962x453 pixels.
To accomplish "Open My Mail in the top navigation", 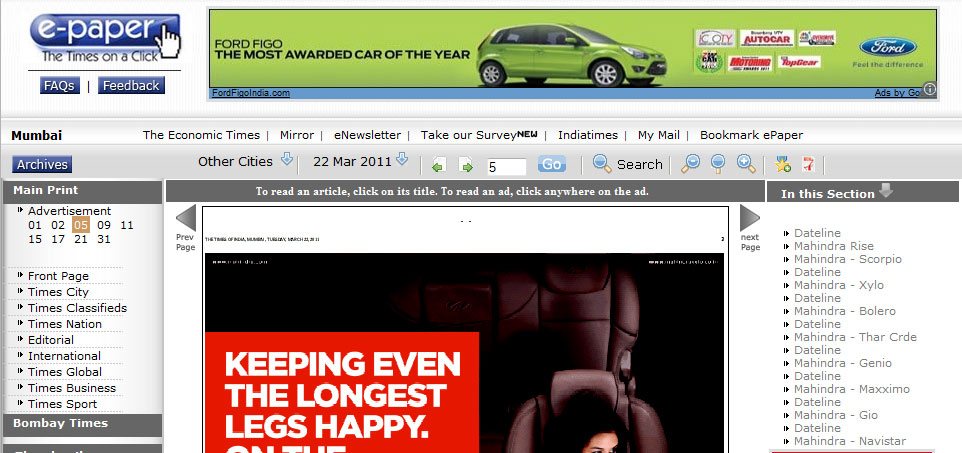I will 659,135.
